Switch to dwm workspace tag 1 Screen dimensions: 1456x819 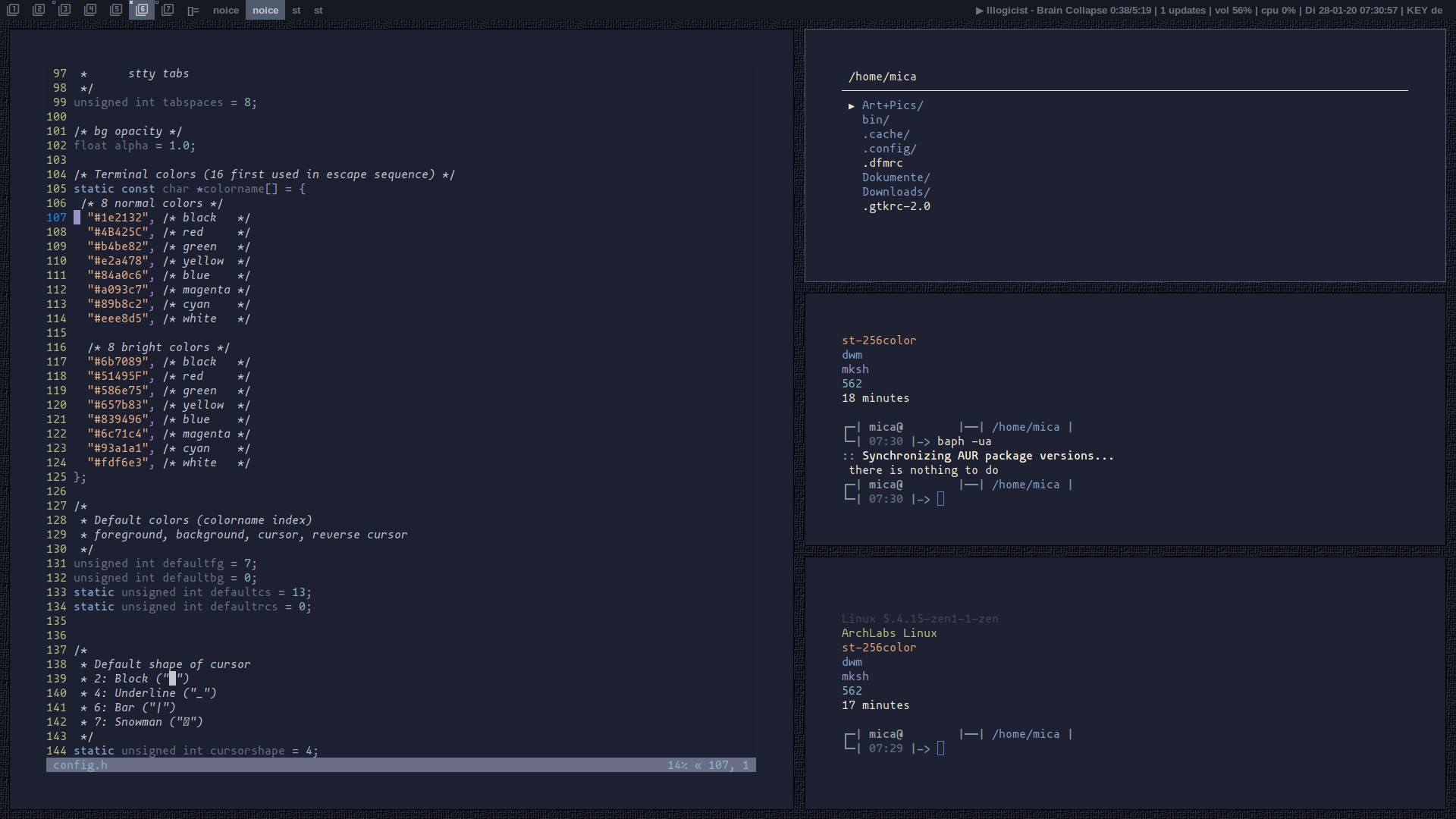pyautogui.click(x=13, y=10)
